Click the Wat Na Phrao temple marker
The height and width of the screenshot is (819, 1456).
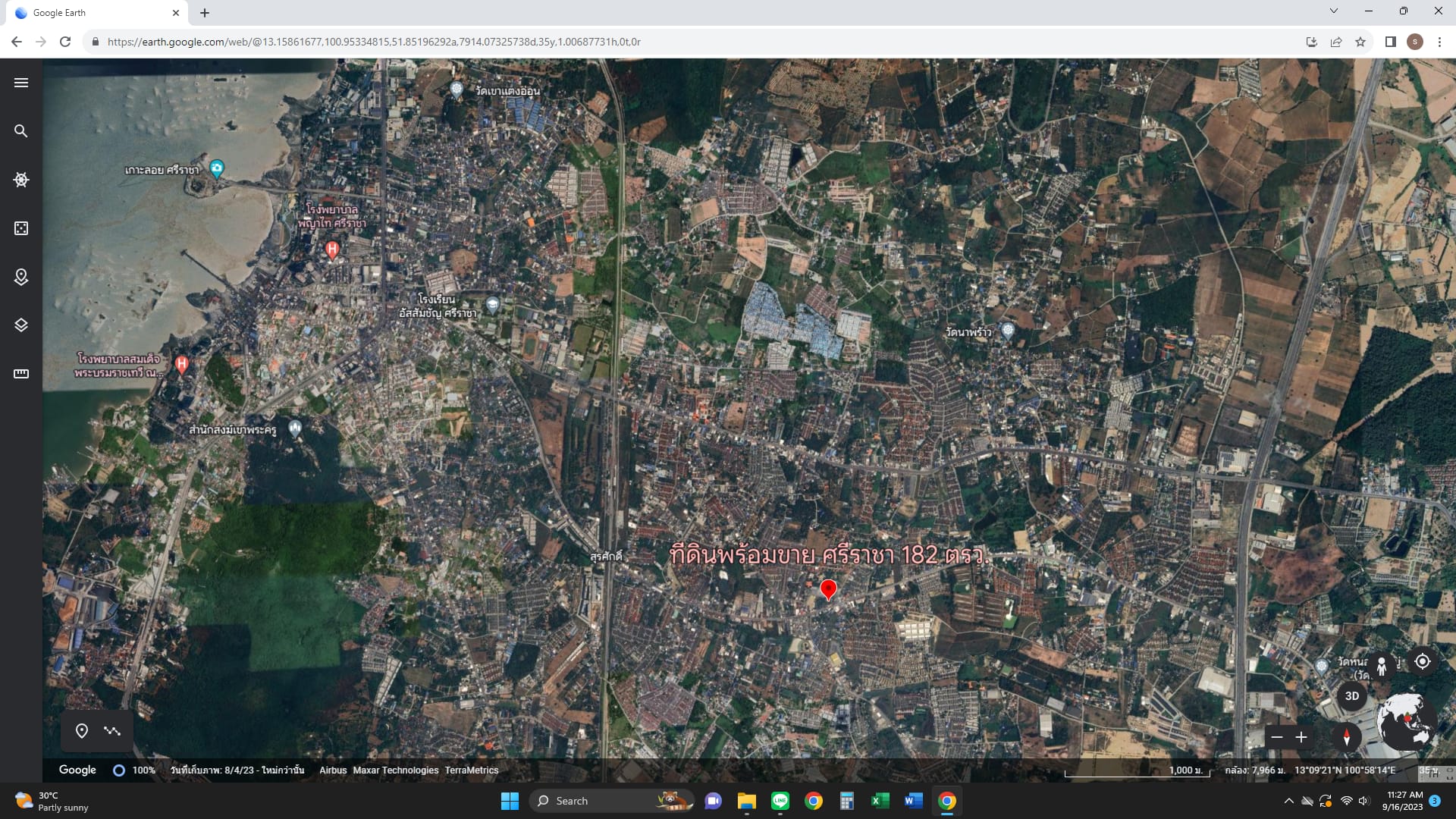coord(1008,330)
